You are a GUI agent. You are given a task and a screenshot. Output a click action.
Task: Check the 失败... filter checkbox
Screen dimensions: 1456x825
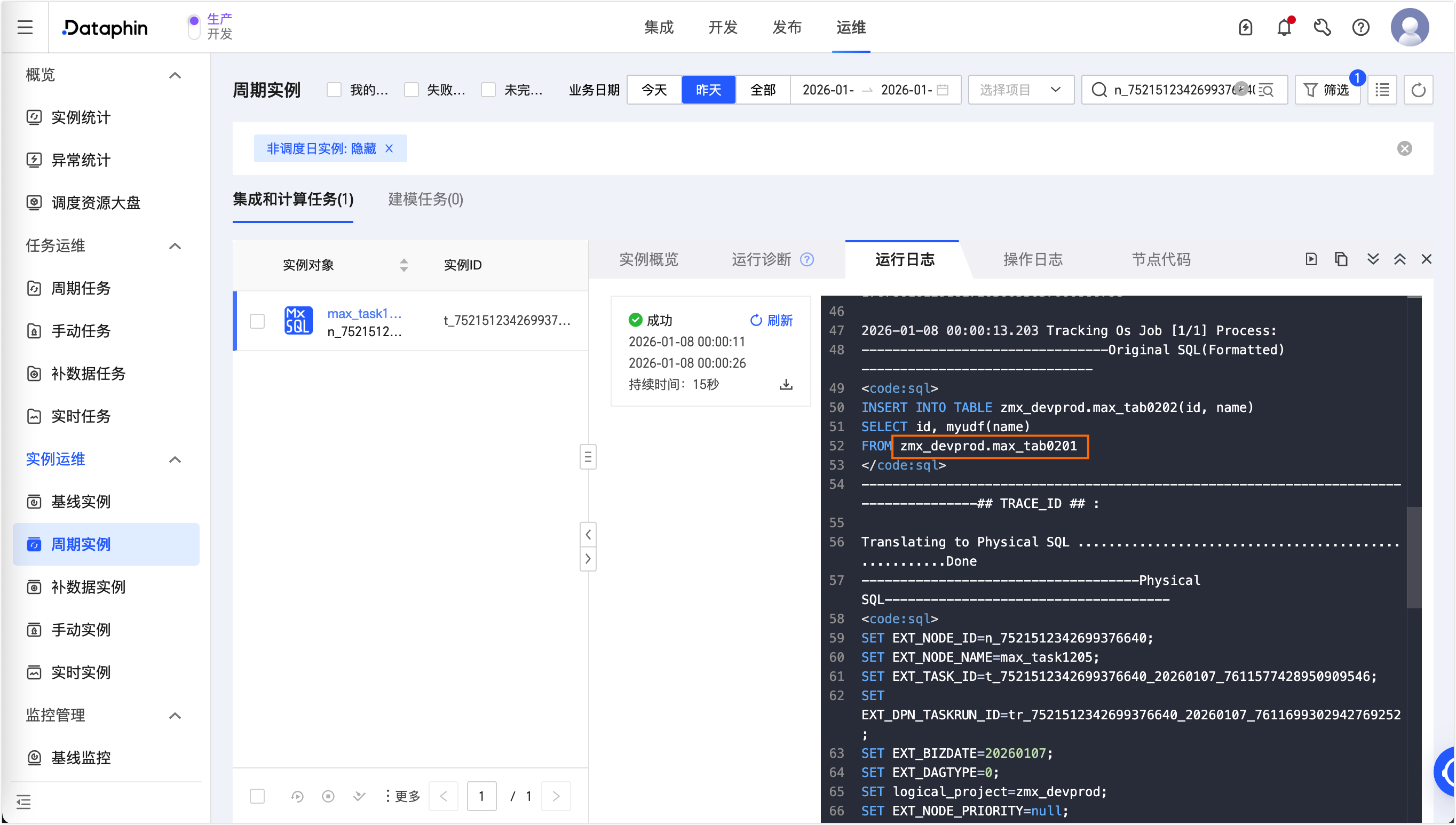point(412,90)
